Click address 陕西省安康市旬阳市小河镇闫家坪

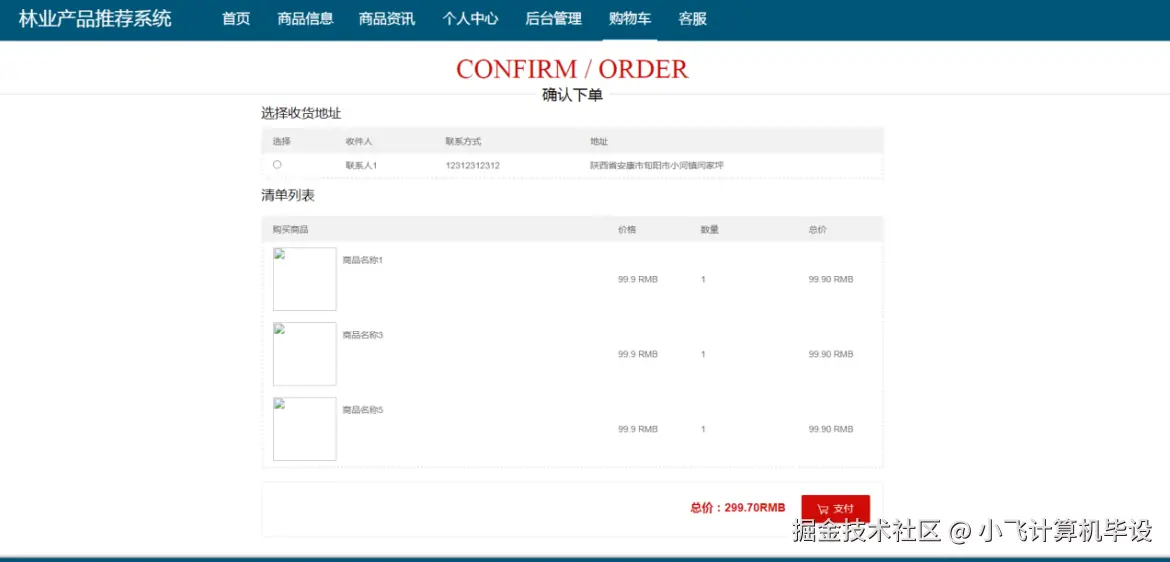(x=657, y=165)
